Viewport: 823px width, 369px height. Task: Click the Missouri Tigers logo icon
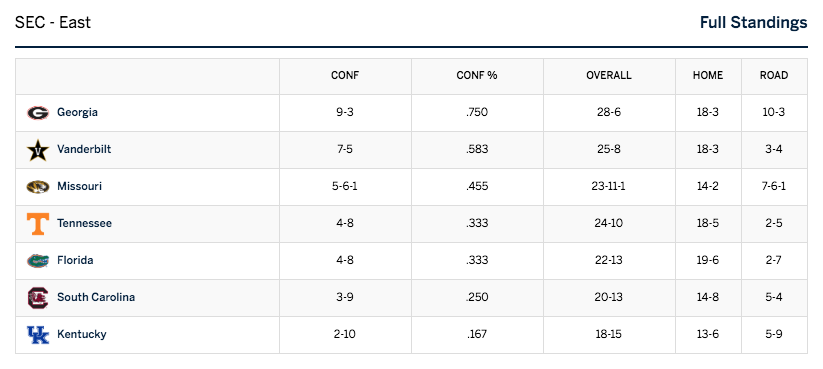click(x=38, y=187)
